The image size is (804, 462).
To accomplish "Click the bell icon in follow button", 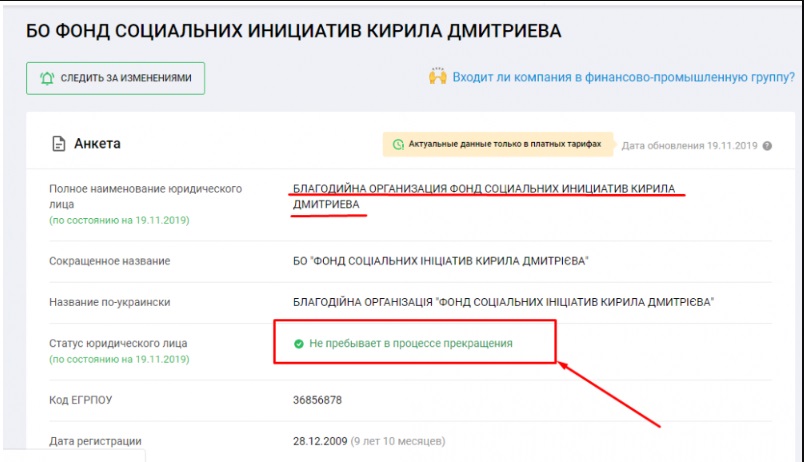I will 46,78.
